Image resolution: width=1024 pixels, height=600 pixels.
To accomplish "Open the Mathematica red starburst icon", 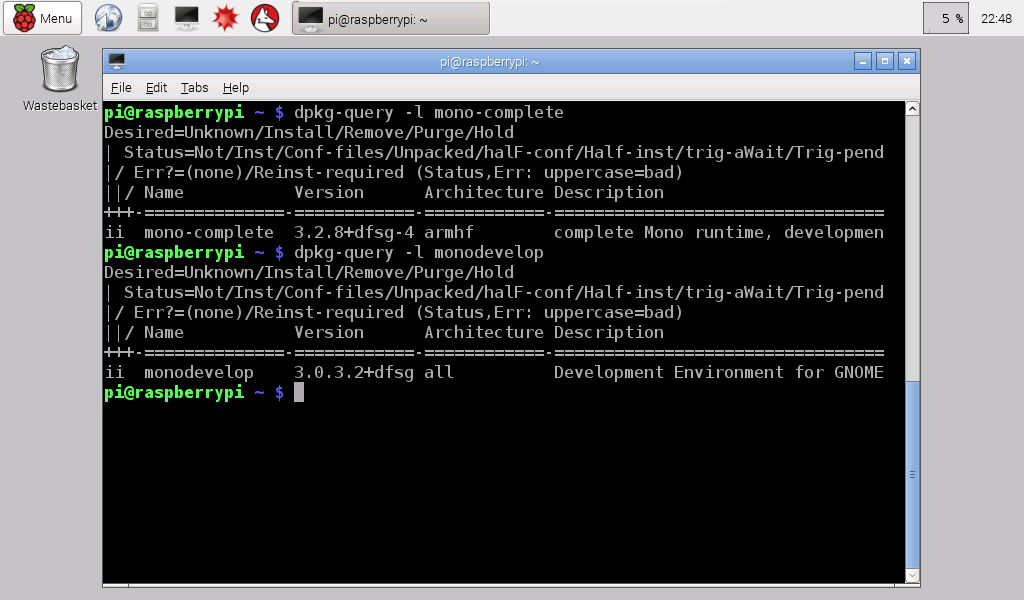I will (226, 18).
